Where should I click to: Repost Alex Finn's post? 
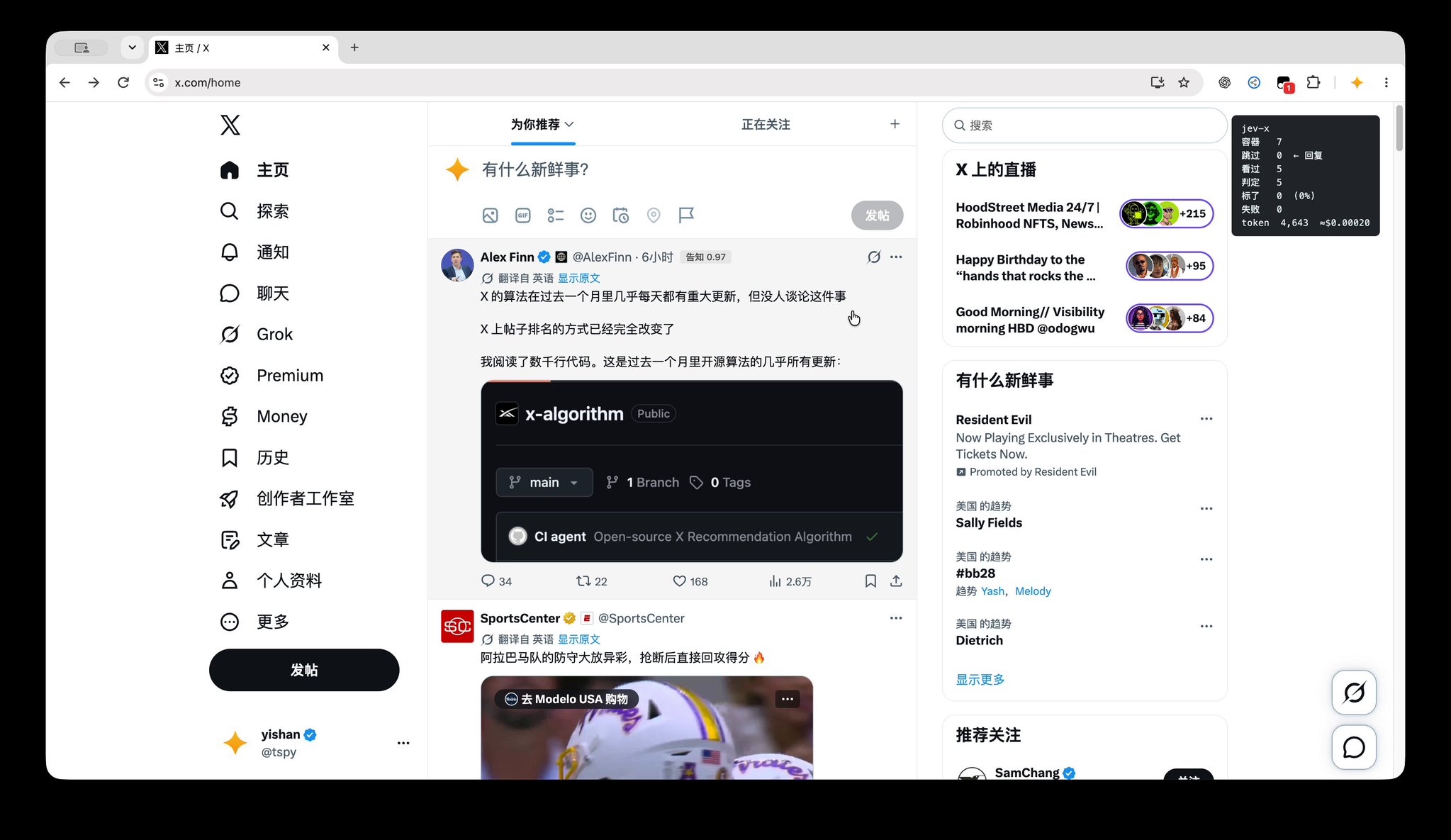(592, 581)
